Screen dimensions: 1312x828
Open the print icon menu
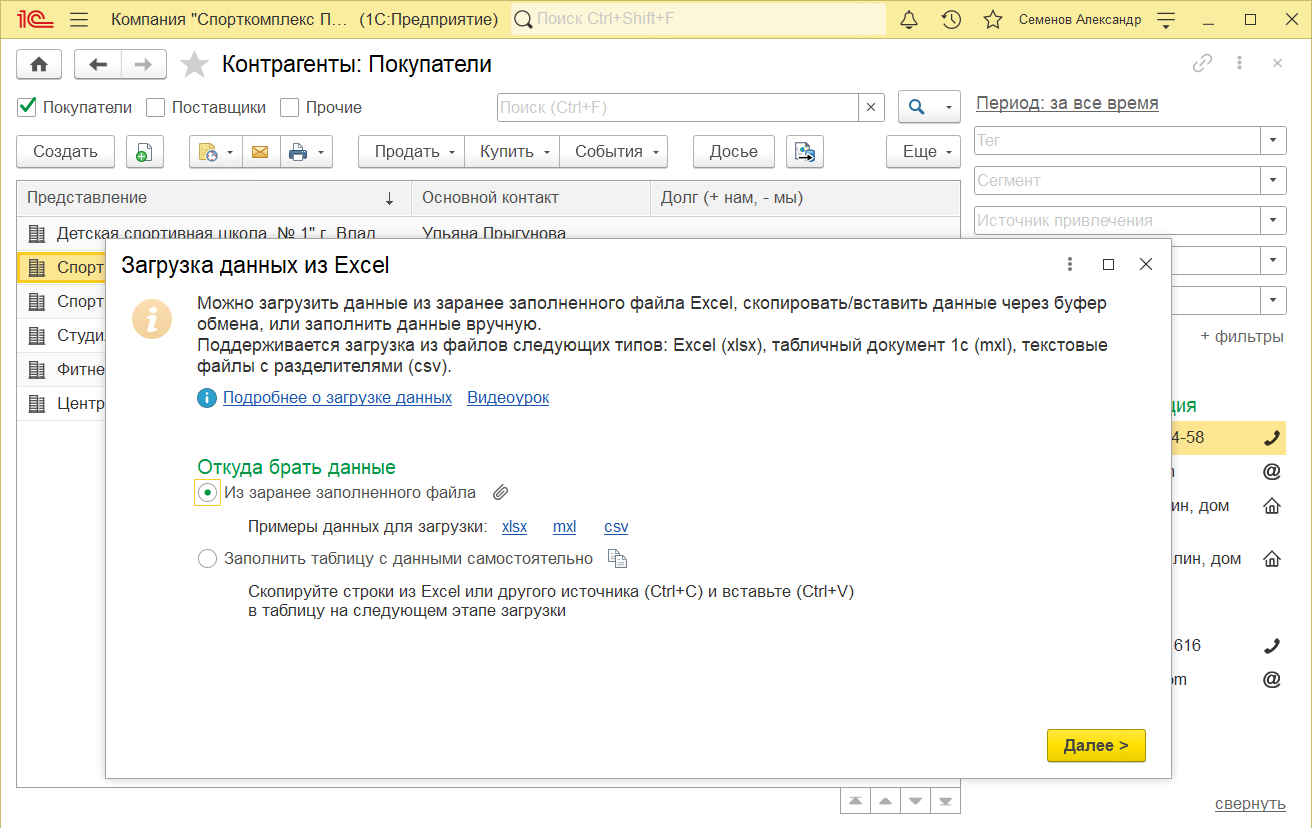pyautogui.click(x=306, y=152)
